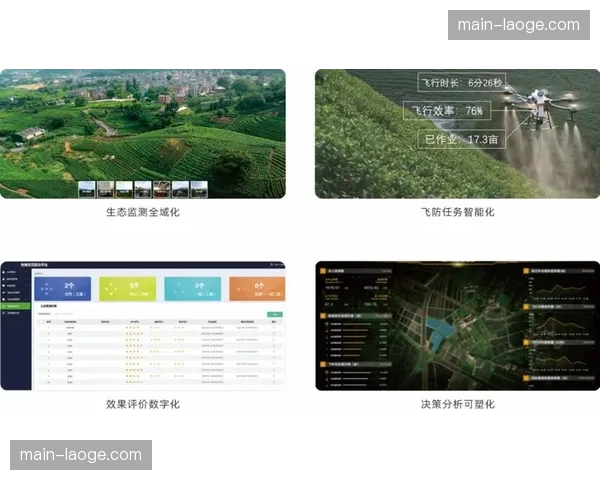Screen dimensions: 600x480
Task: Click the blue 2个 statistics card
Action: (63, 289)
